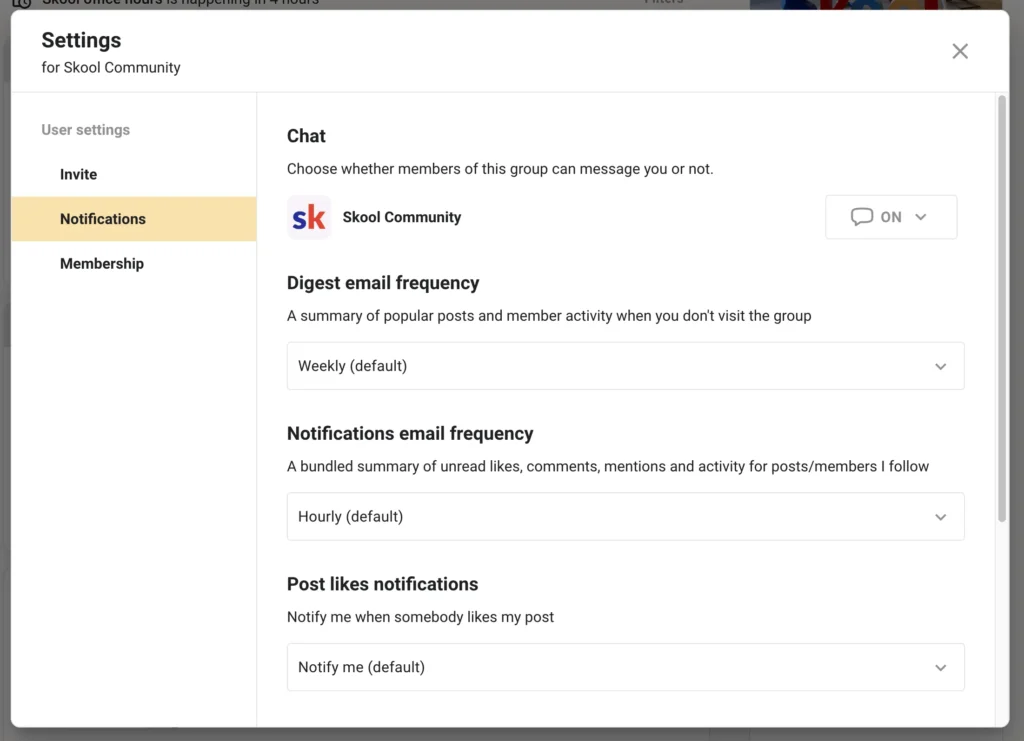Close the Settings dialog with the X
1024x741 pixels.
point(959,52)
